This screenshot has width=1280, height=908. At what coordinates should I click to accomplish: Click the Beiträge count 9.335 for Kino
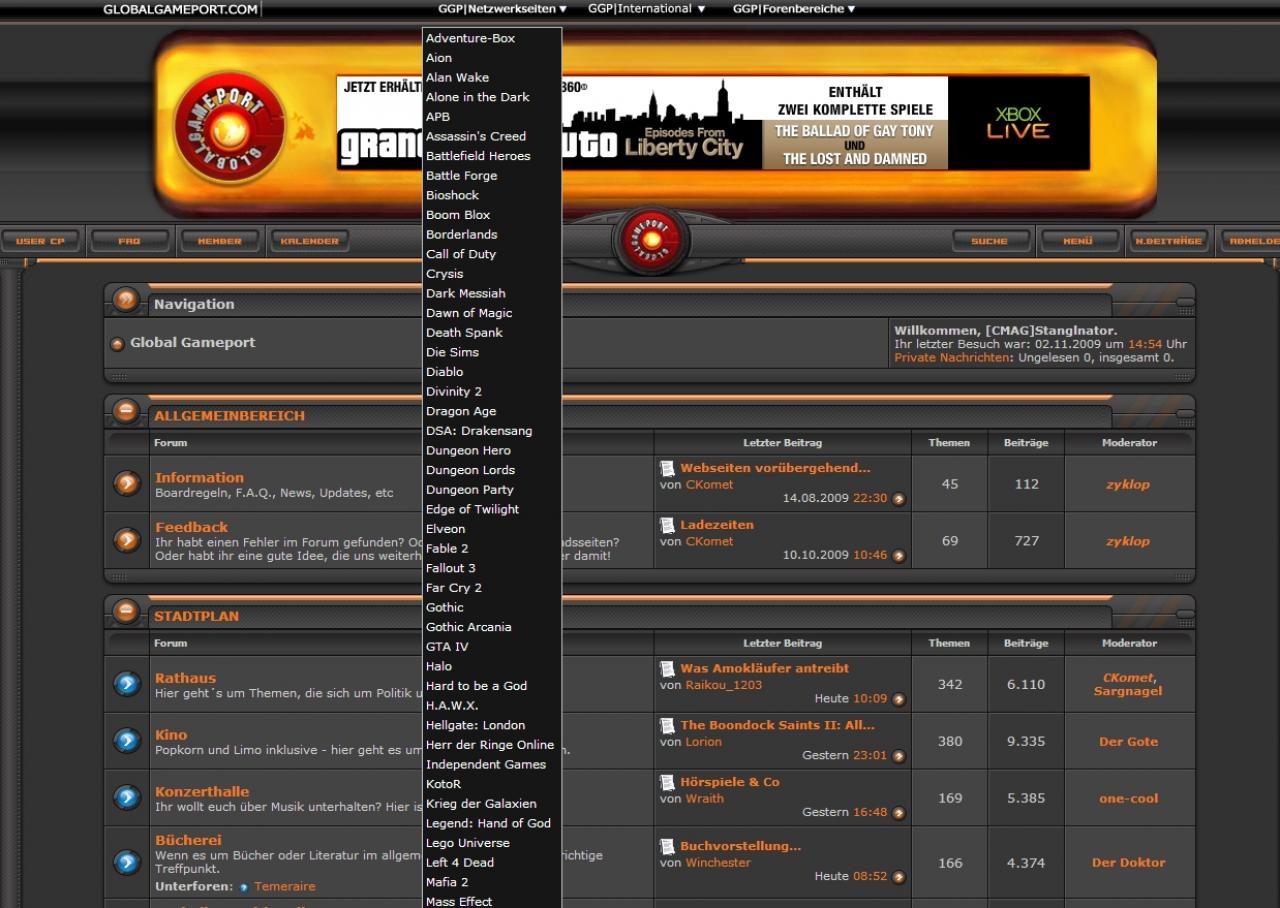[1026, 741]
